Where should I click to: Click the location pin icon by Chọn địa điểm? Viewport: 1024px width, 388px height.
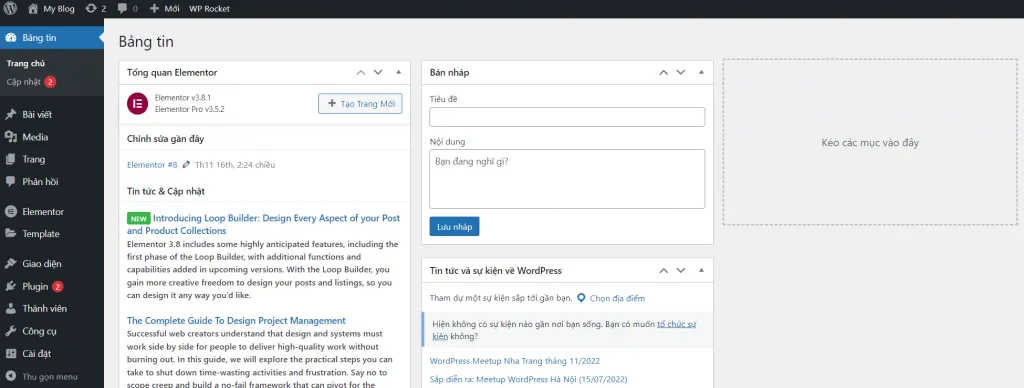(581, 298)
